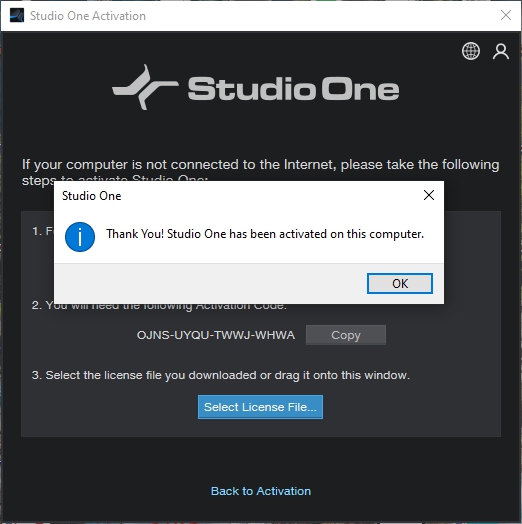Click the blue information icon in dialog

tap(80, 237)
